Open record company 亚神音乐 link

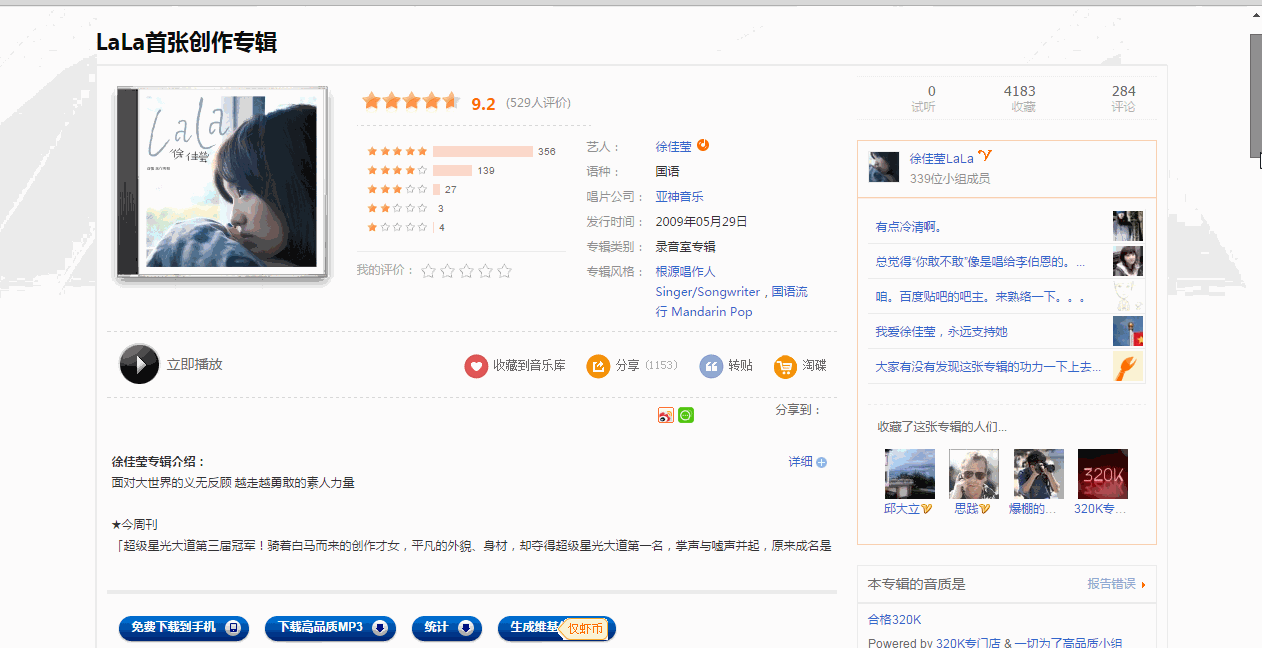(x=680, y=196)
